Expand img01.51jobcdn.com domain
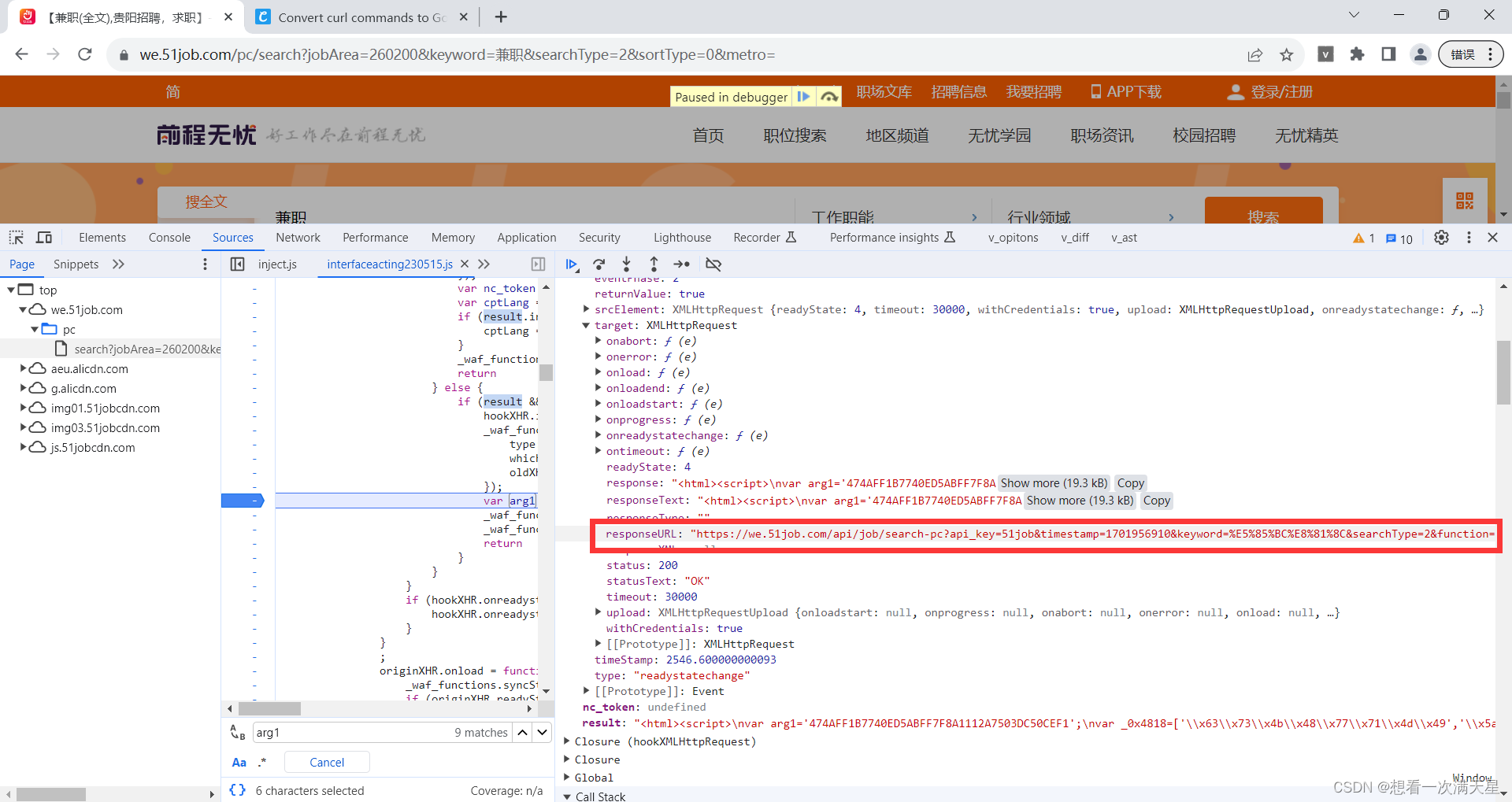This screenshot has height=802, width=1512. coord(23,408)
